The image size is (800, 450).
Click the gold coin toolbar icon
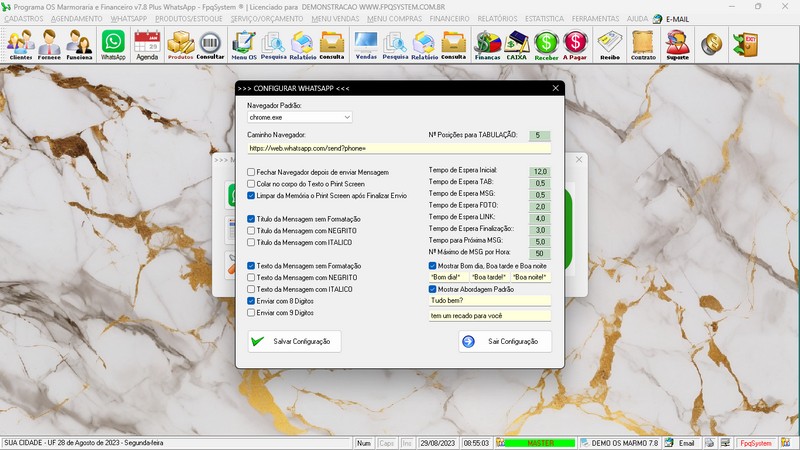(x=711, y=44)
